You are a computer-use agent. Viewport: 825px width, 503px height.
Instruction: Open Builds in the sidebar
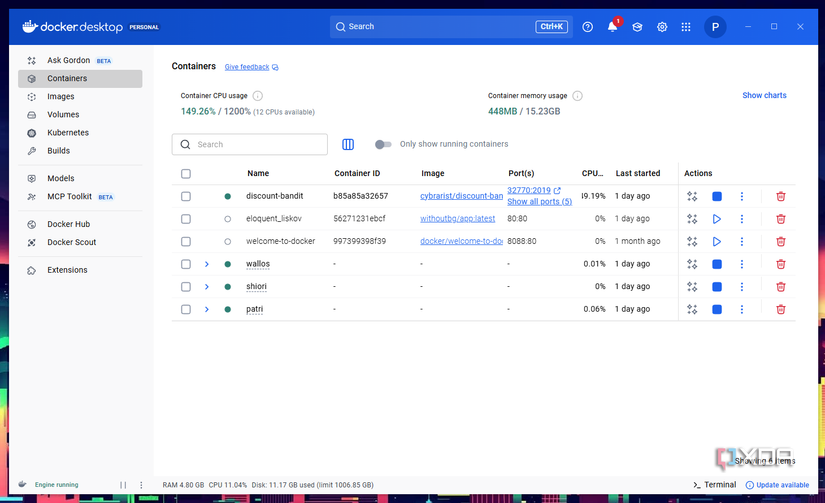(x=80, y=151)
